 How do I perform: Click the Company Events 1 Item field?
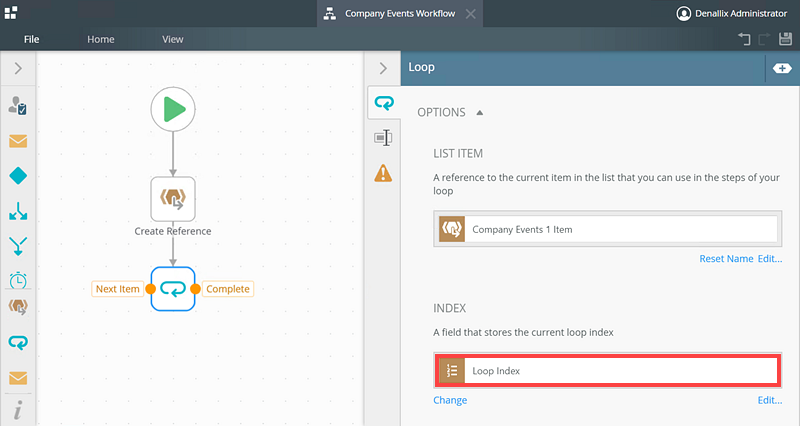click(x=608, y=229)
